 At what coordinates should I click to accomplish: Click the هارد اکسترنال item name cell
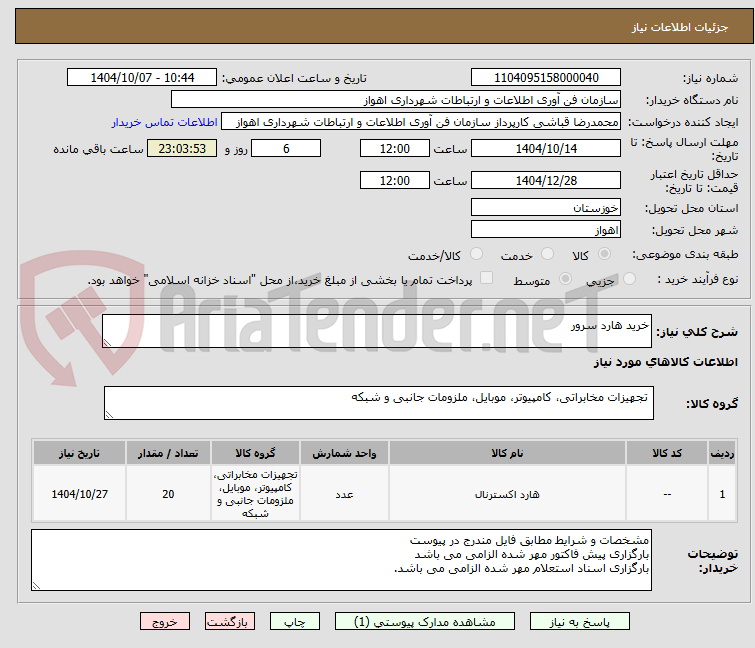tap(507, 494)
